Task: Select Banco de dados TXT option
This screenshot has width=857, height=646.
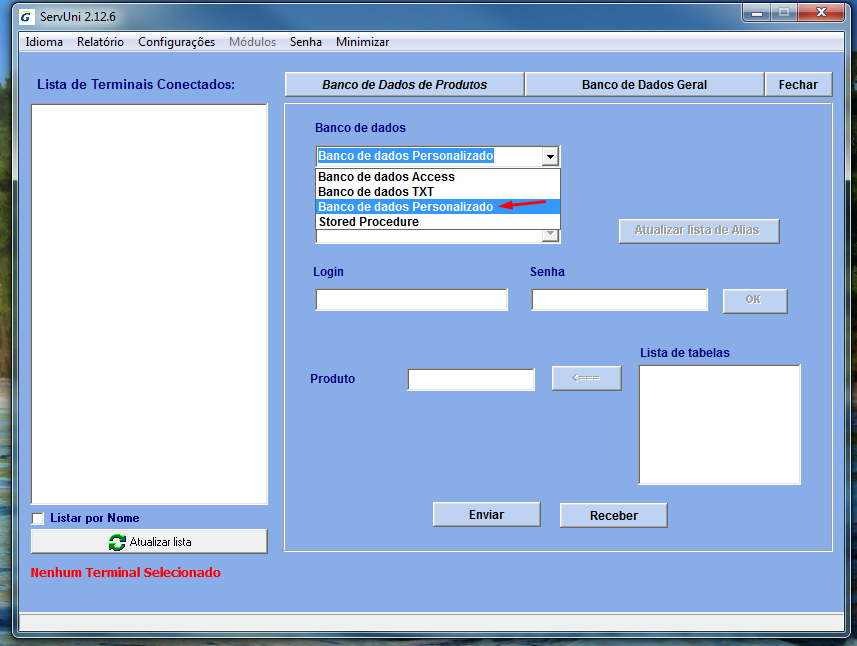Action: pos(438,192)
